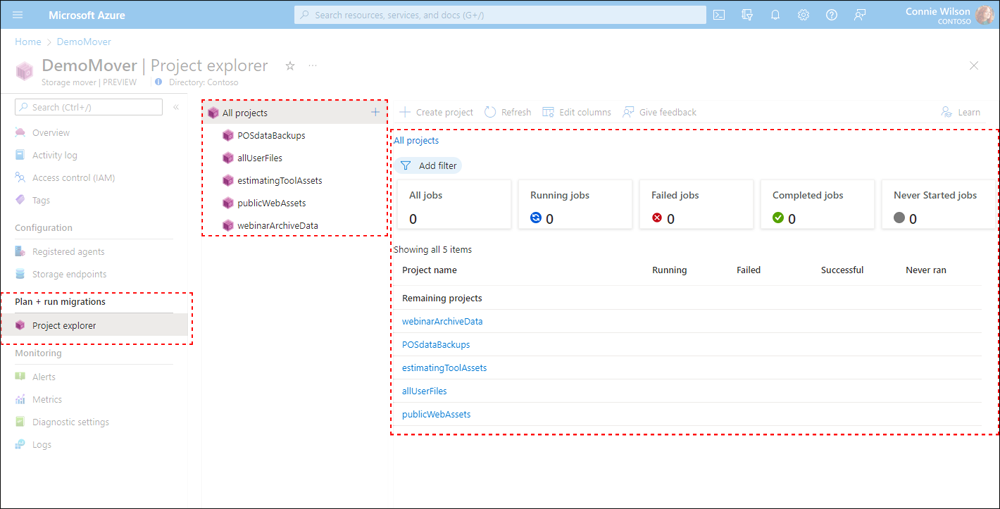Viewport: 1000px width, 509px height.
Task: Select the Never Started jobs card
Action: [939, 204]
